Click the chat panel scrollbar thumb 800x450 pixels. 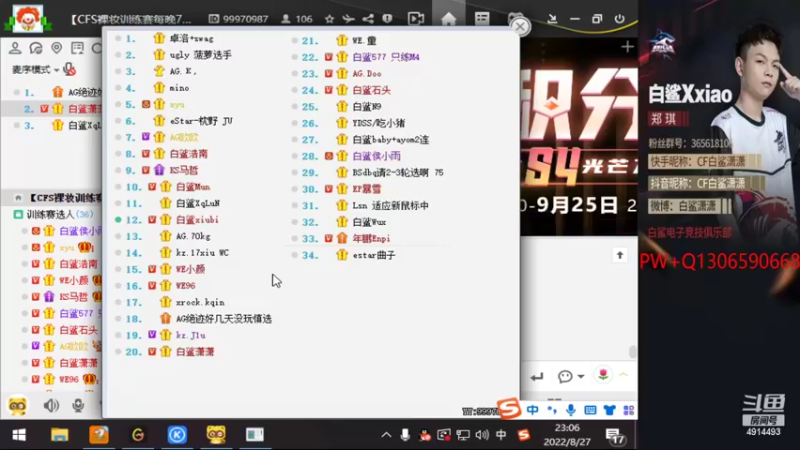pyautogui.click(x=633, y=352)
